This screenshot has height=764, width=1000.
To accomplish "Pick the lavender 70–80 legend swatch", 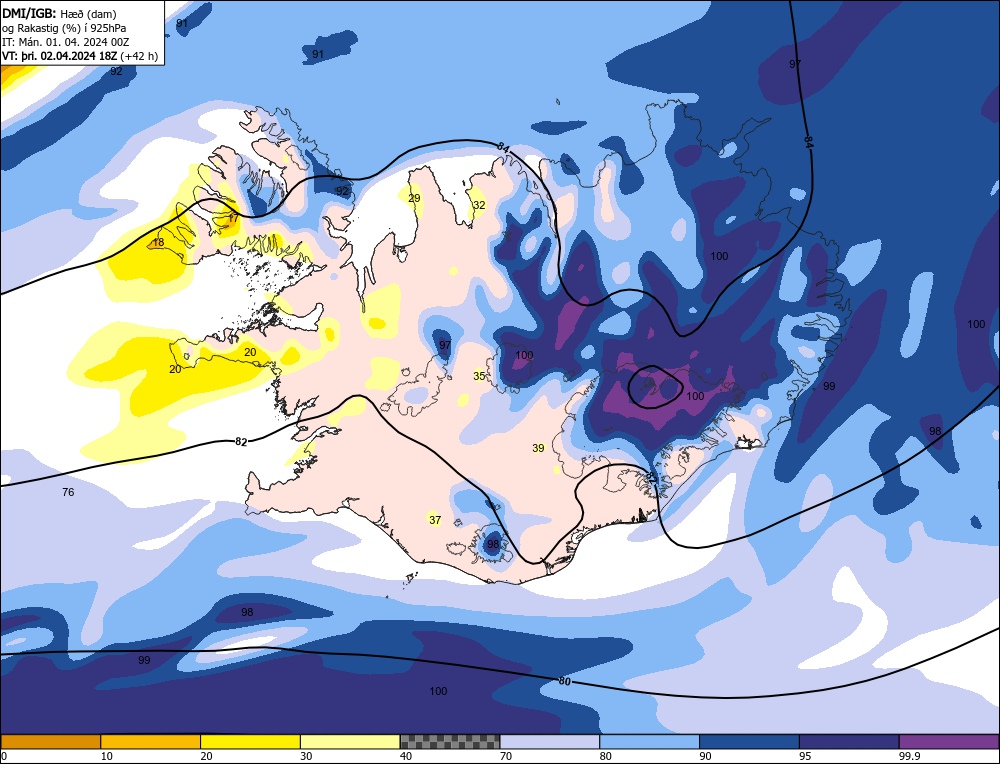I will click(550, 741).
